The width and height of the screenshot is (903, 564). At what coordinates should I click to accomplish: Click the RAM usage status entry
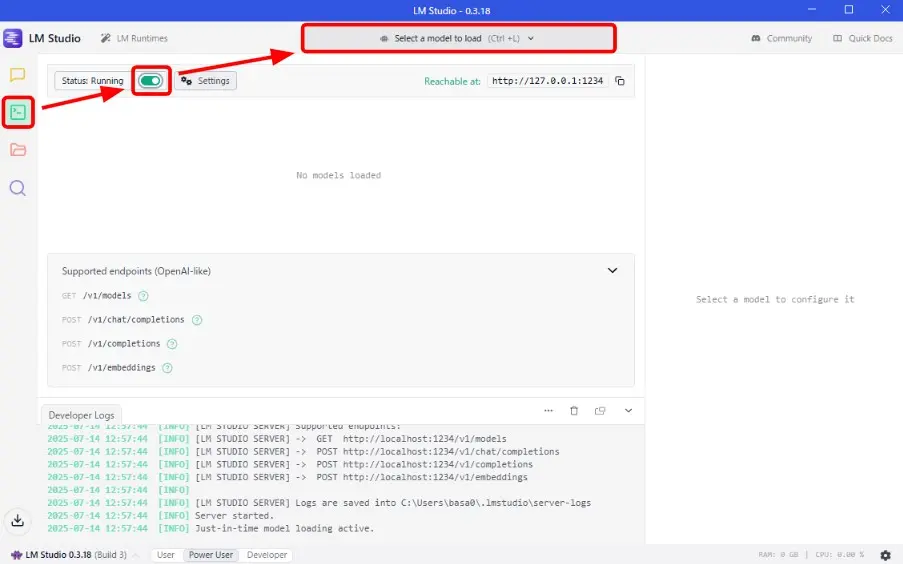point(778,555)
